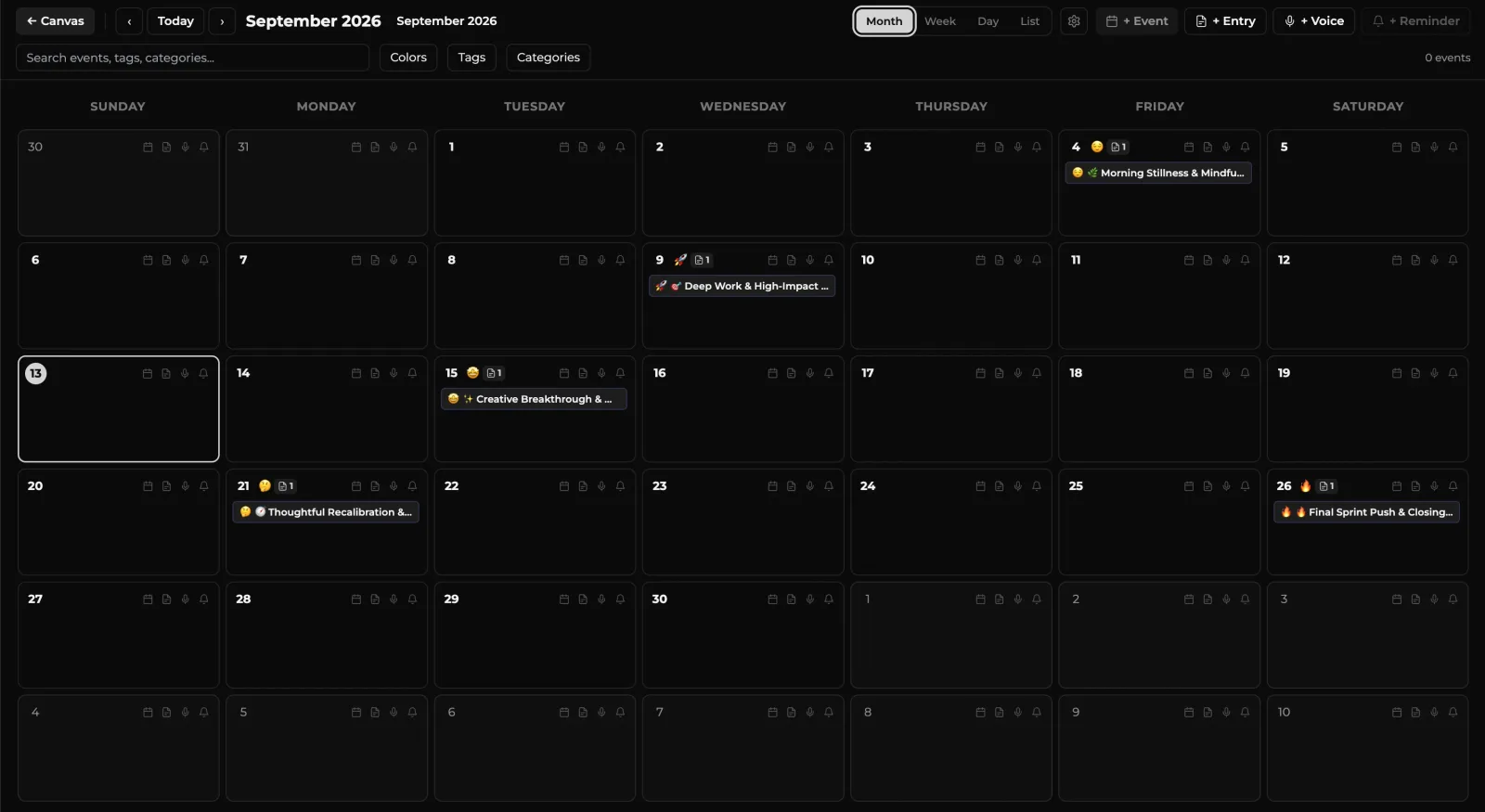Click the + Entry button
Screen dimensions: 1485x812
point(1226,21)
